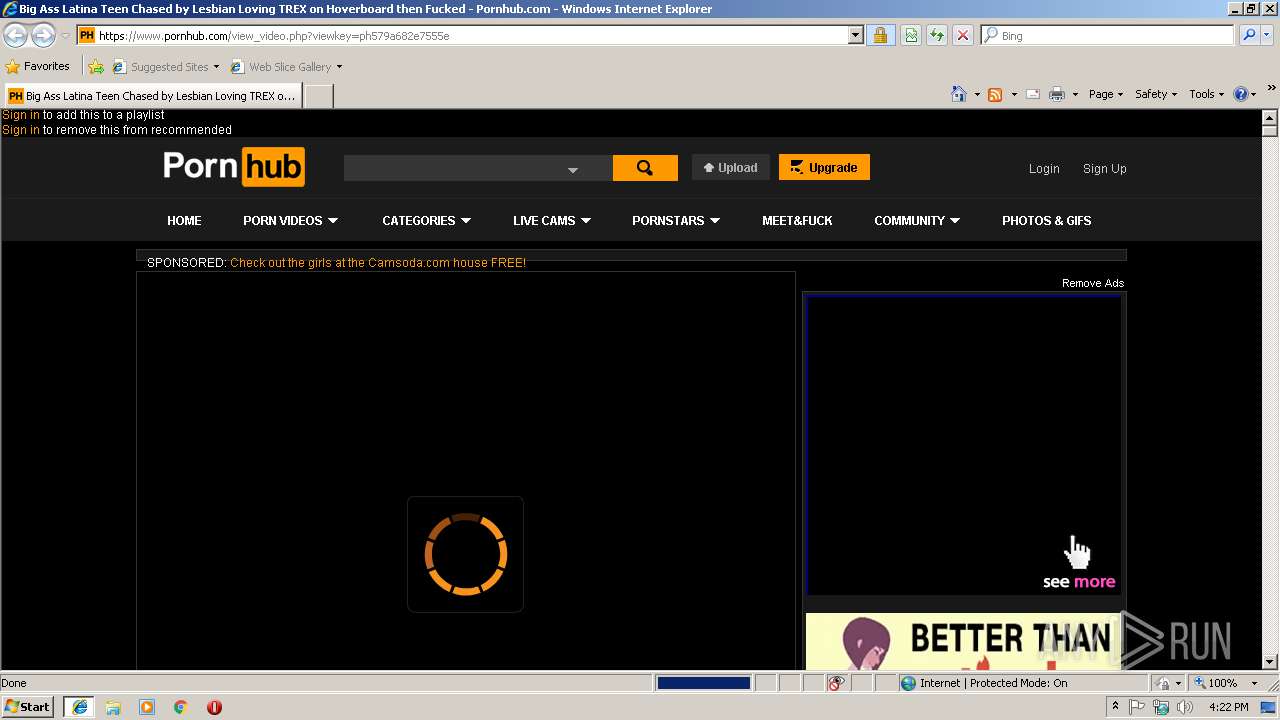
Task: Click the Login link
Action: click(x=1044, y=169)
